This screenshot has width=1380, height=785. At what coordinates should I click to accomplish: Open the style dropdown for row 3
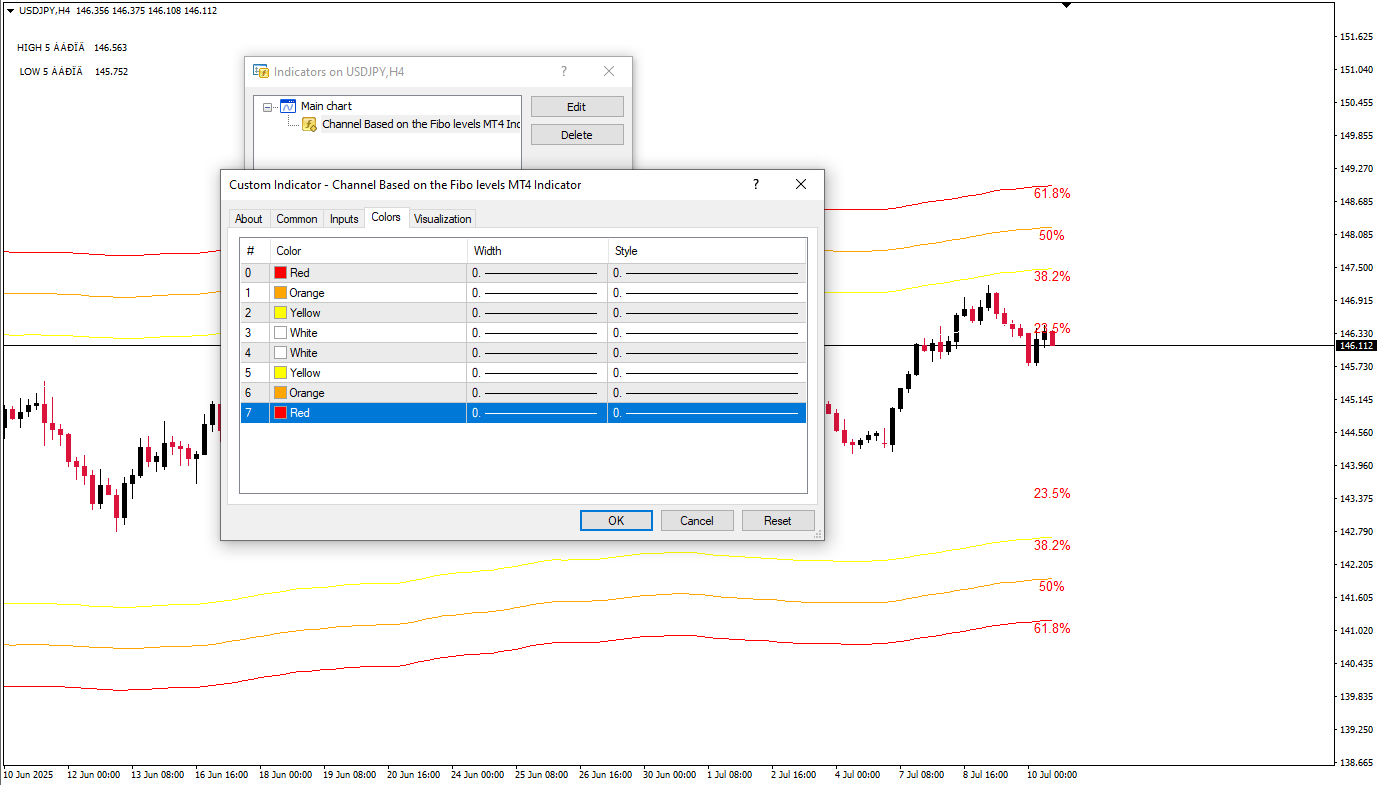(x=706, y=333)
